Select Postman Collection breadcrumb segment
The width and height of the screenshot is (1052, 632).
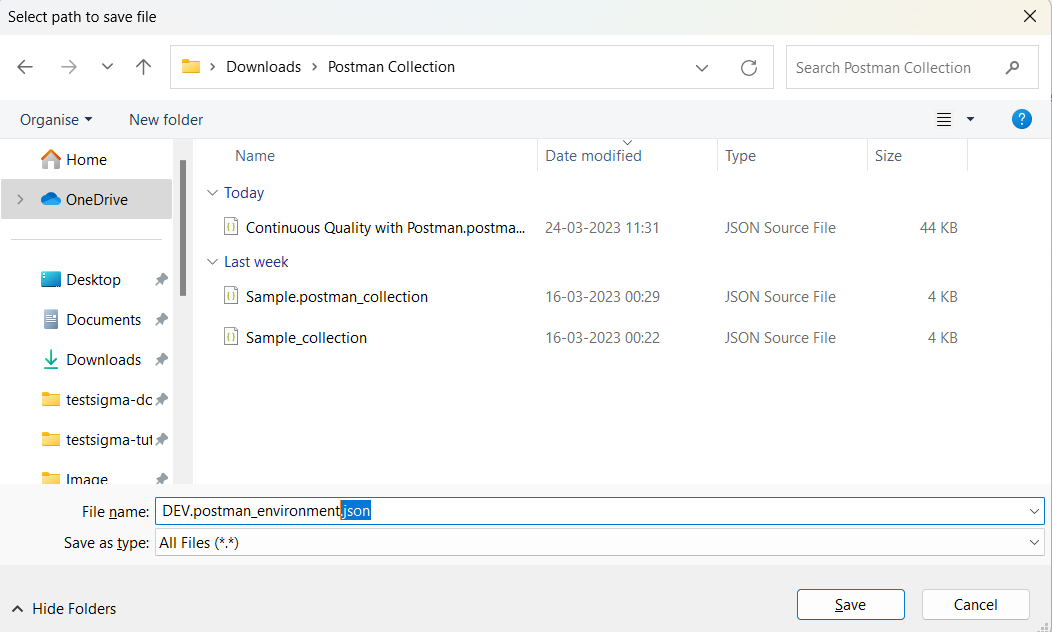coord(391,67)
